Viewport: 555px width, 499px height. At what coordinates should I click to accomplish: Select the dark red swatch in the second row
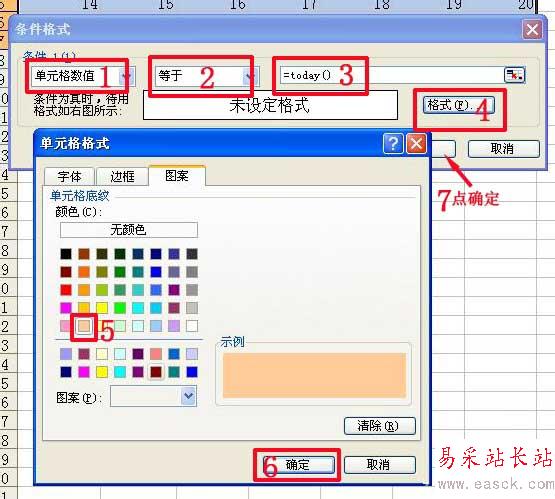click(x=66, y=272)
